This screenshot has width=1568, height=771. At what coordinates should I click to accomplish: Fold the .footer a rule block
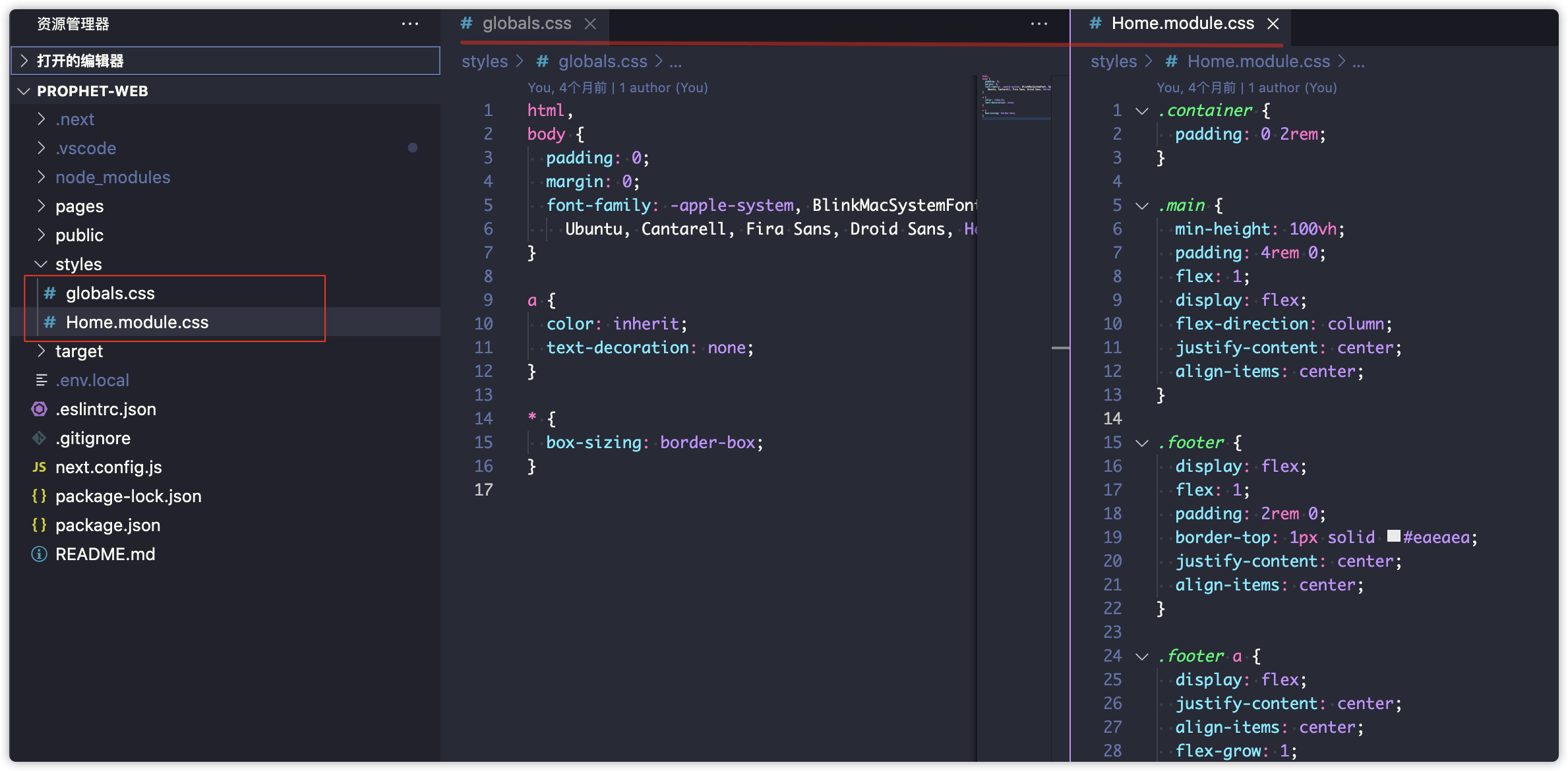click(1142, 656)
